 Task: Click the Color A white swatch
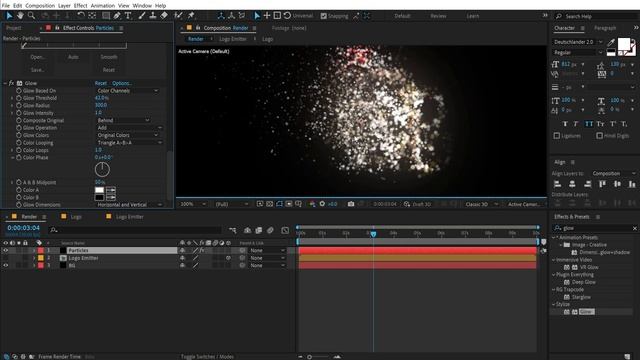click(x=99, y=190)
